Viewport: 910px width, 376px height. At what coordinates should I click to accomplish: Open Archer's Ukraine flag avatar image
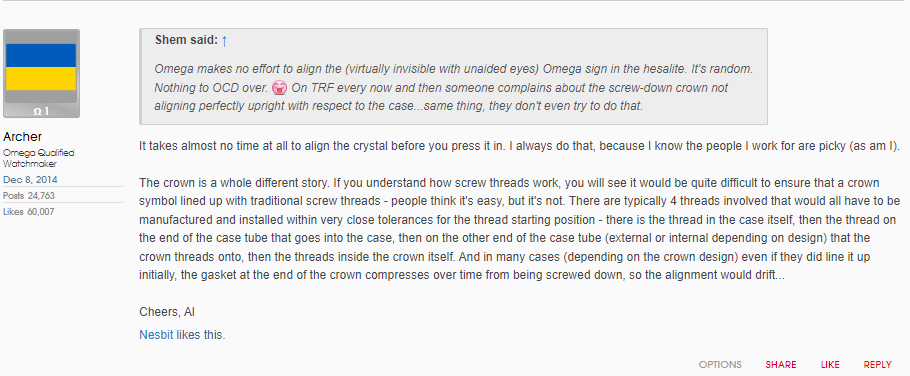click(x=41, y=74)
